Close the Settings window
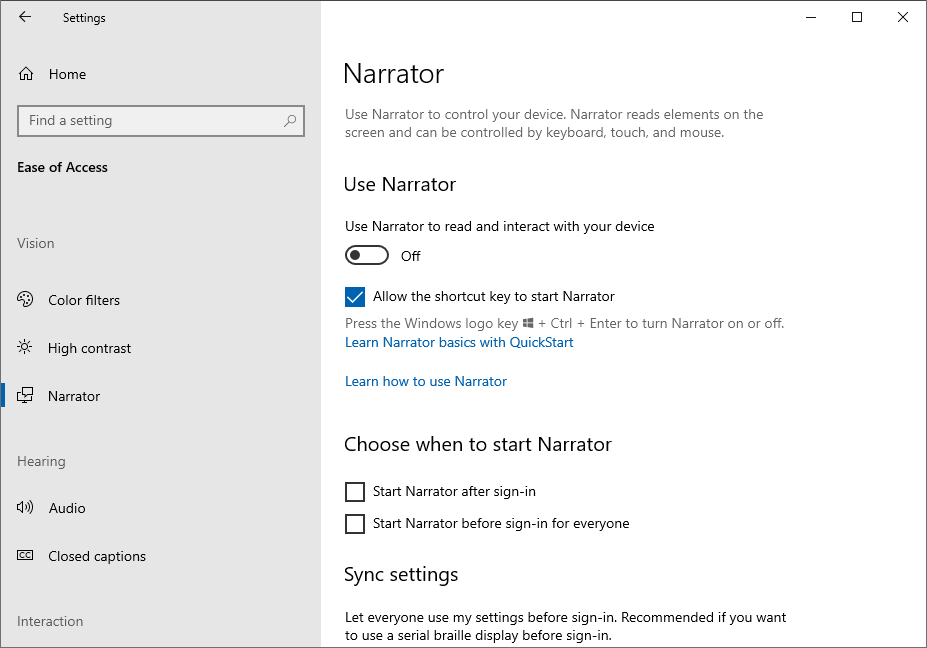The width and height of the screenshot is (927, 648). (903, 17)
